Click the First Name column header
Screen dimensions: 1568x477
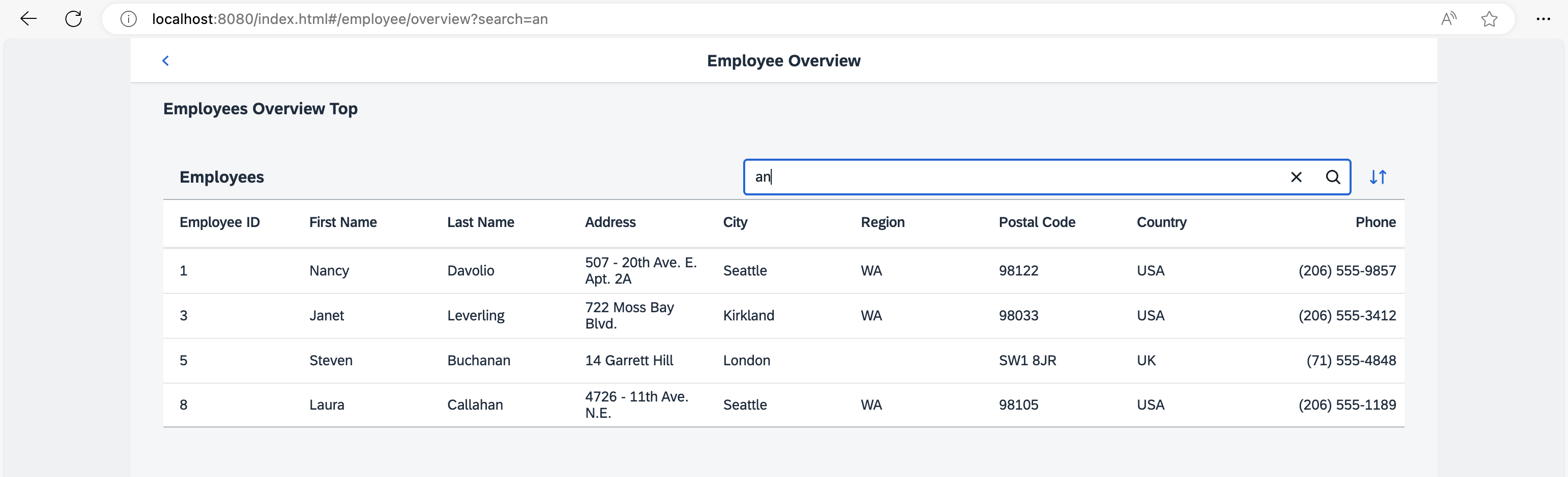click(342, 222)
